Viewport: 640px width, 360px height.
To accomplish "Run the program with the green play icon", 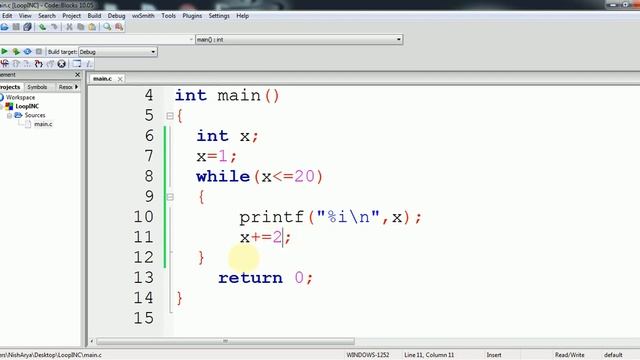I will 4,51.
